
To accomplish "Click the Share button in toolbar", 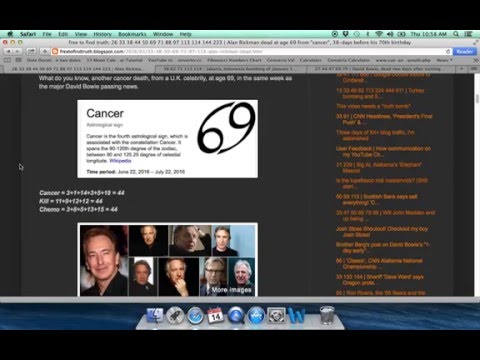I will coord(31,51).
